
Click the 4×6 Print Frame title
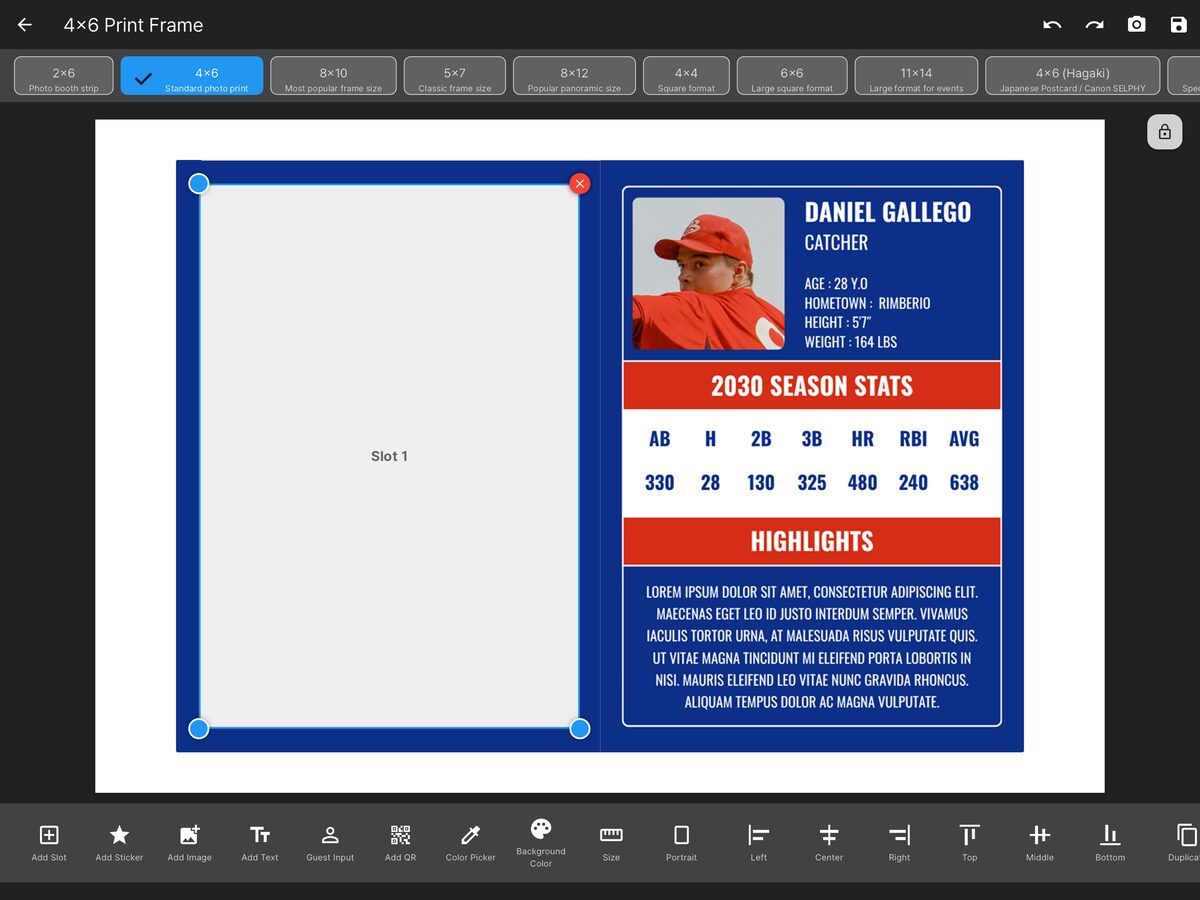pyautogui.click(x=133, y=25)
